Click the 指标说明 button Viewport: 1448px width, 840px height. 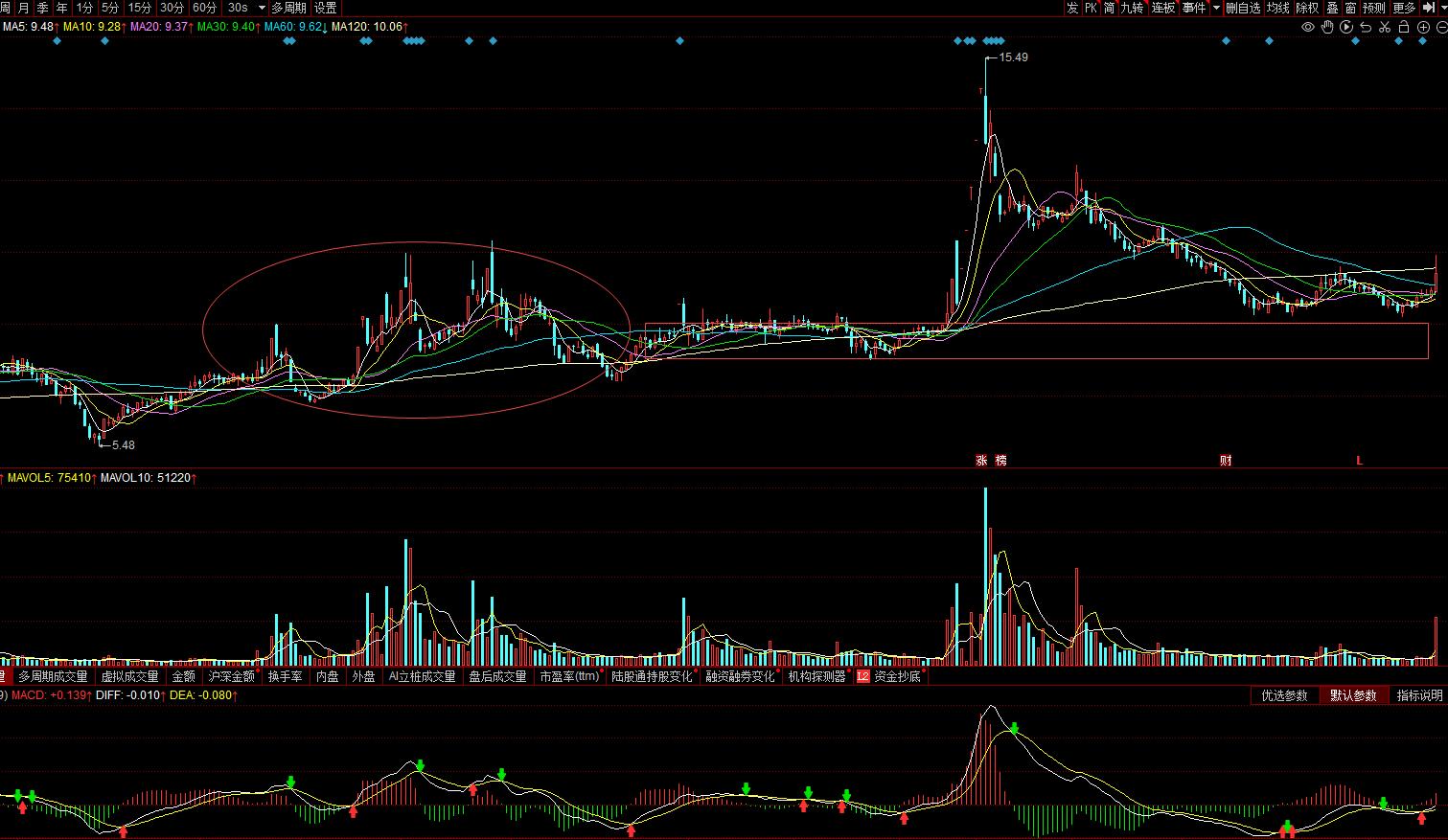(x=1419, y=695)
